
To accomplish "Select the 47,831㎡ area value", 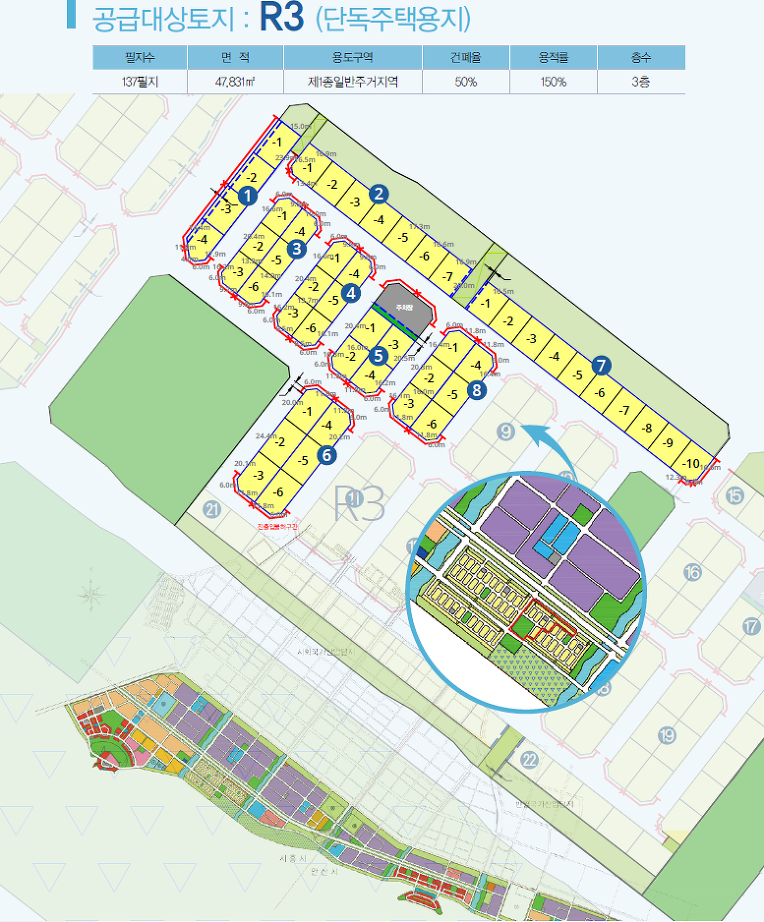I will click(235, 82).
